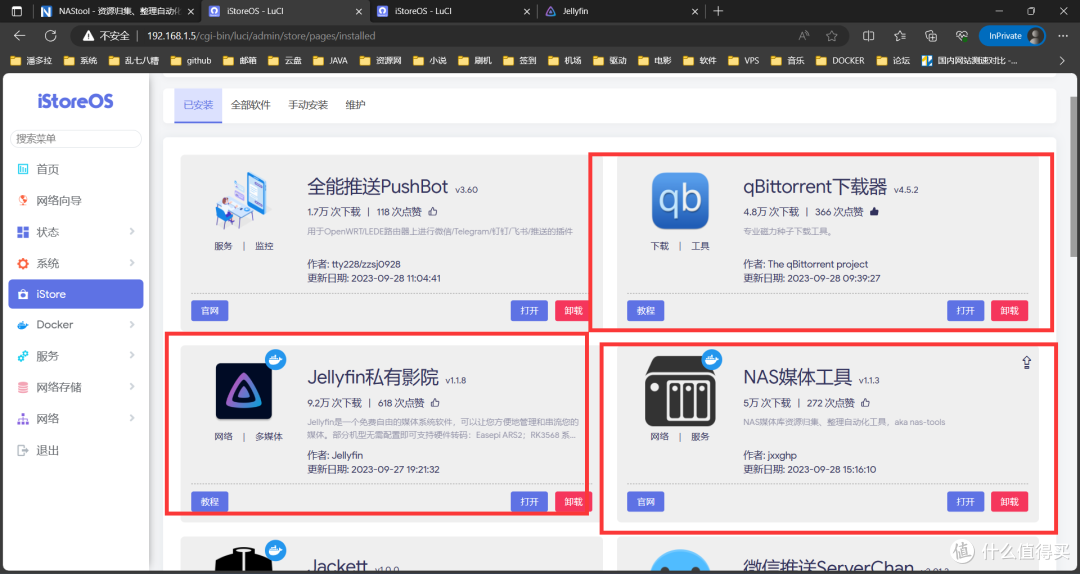Image resolution: width=1080 pixels, height=574 pixels.
Task: Expand the 网络存储 menu chevron
Action: coord(132,387)
